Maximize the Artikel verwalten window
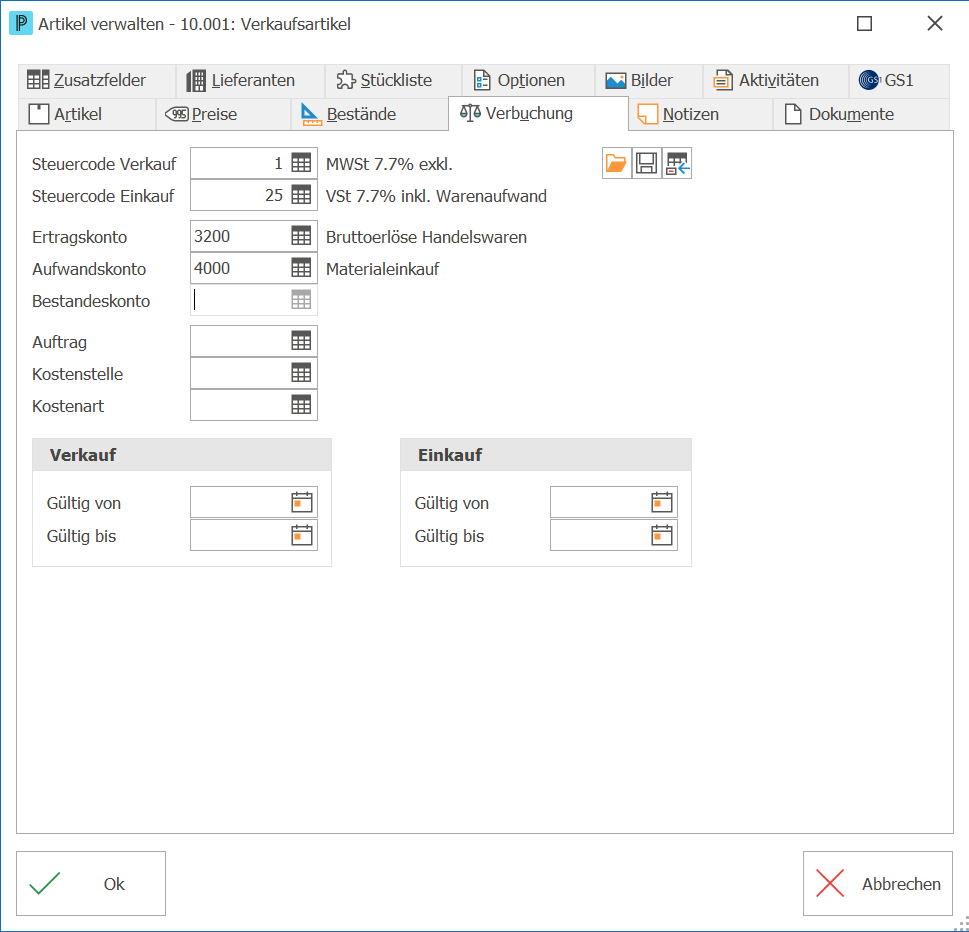This screenshot has height=932, width=969. point(865,23)
